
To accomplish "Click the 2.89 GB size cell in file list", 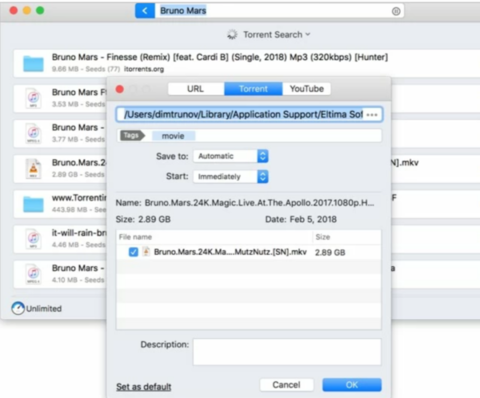I will coord(330,252).
